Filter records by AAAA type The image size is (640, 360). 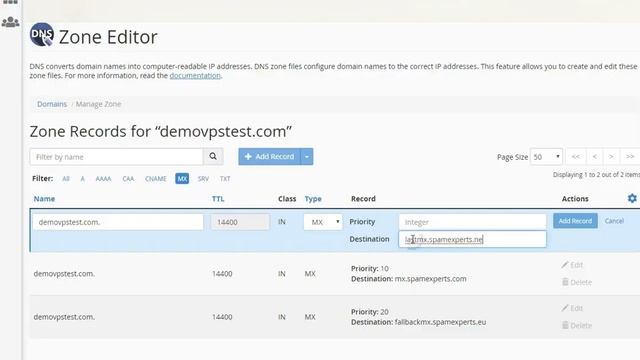103,179
